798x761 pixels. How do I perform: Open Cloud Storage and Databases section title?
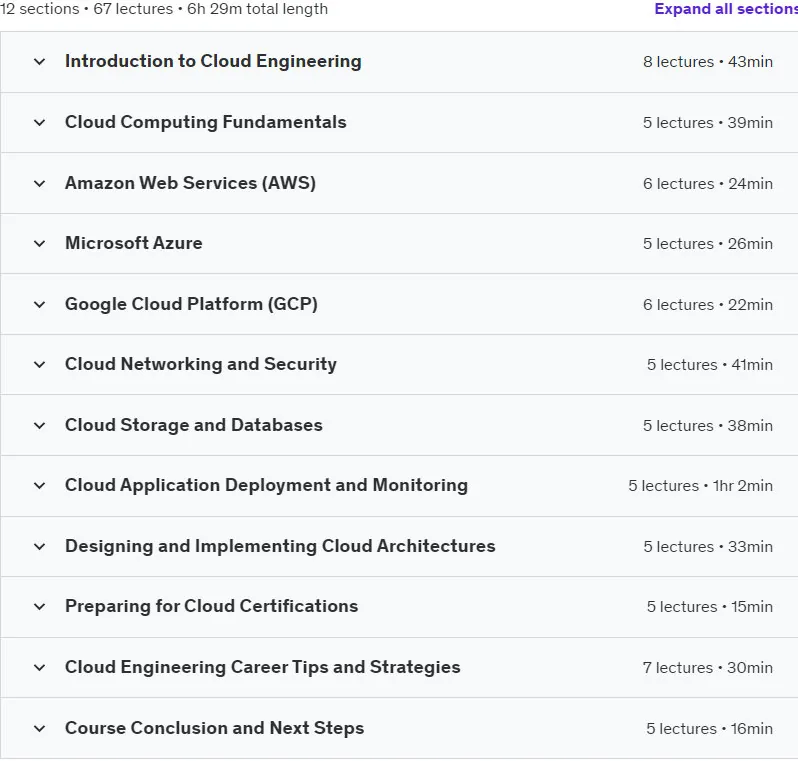(194, 425)
